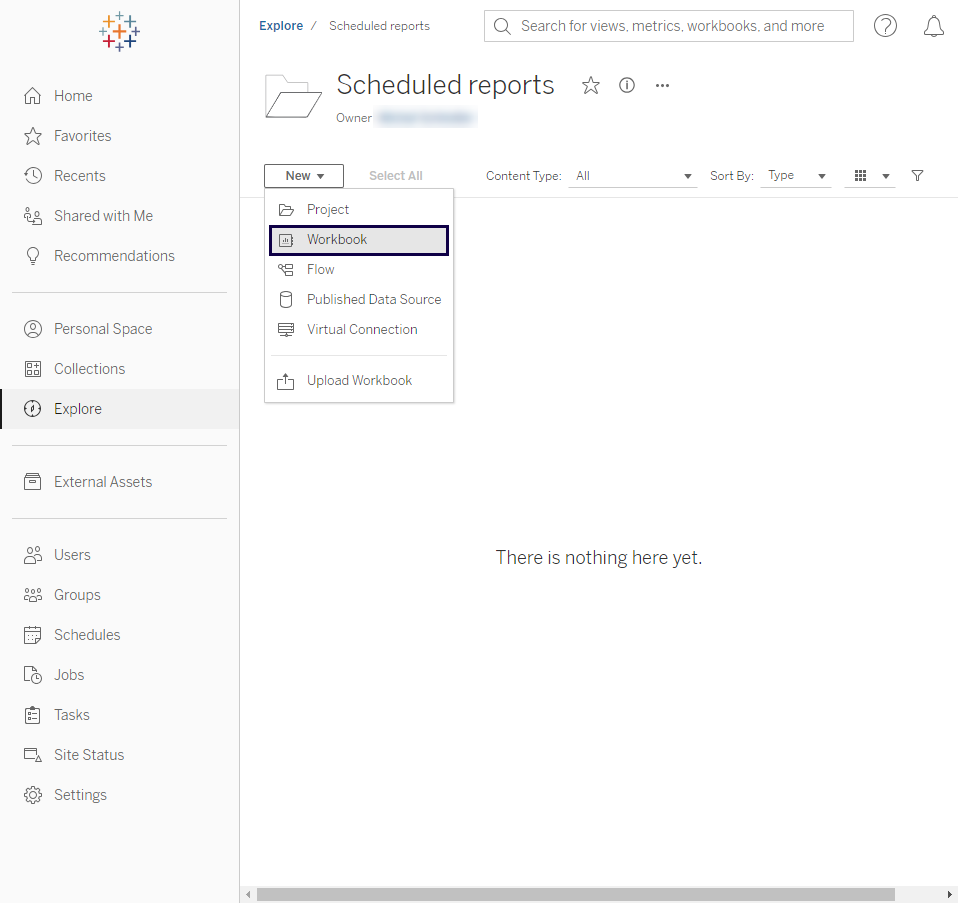The height and width of the screenshot is (903, 958).
Task: Go to Site Status in sidebar
Action: click(88, 755)
